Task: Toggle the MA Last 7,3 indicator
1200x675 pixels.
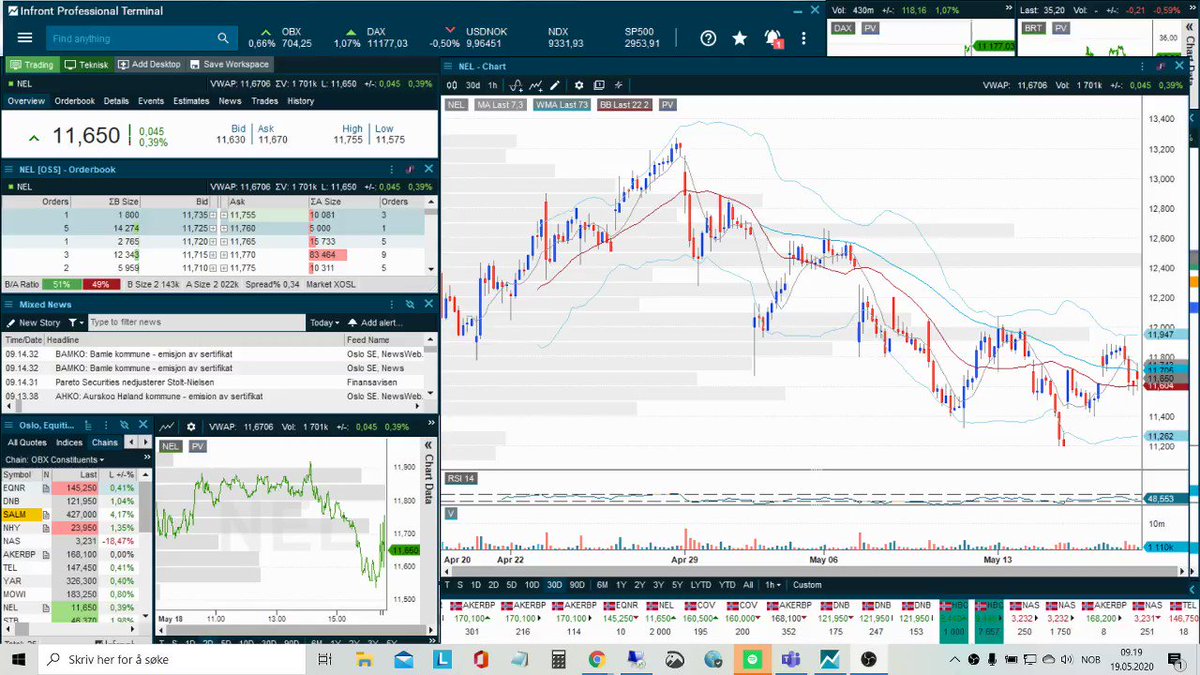Action: [x=500, y=104]
